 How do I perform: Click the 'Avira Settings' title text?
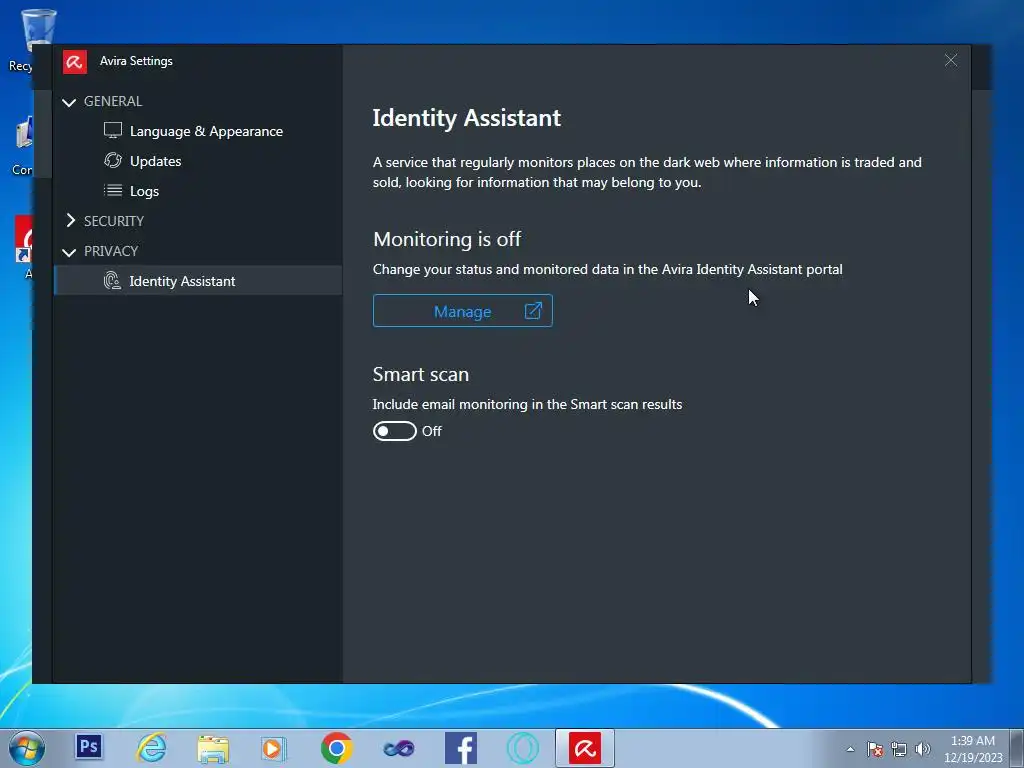point(136,61)
